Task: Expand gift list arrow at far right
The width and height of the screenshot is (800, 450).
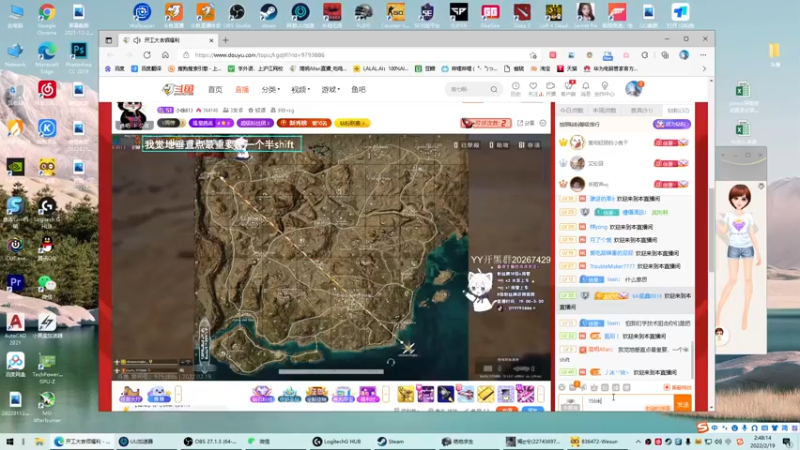Action: pyautogui.click(x=541, y=394)
